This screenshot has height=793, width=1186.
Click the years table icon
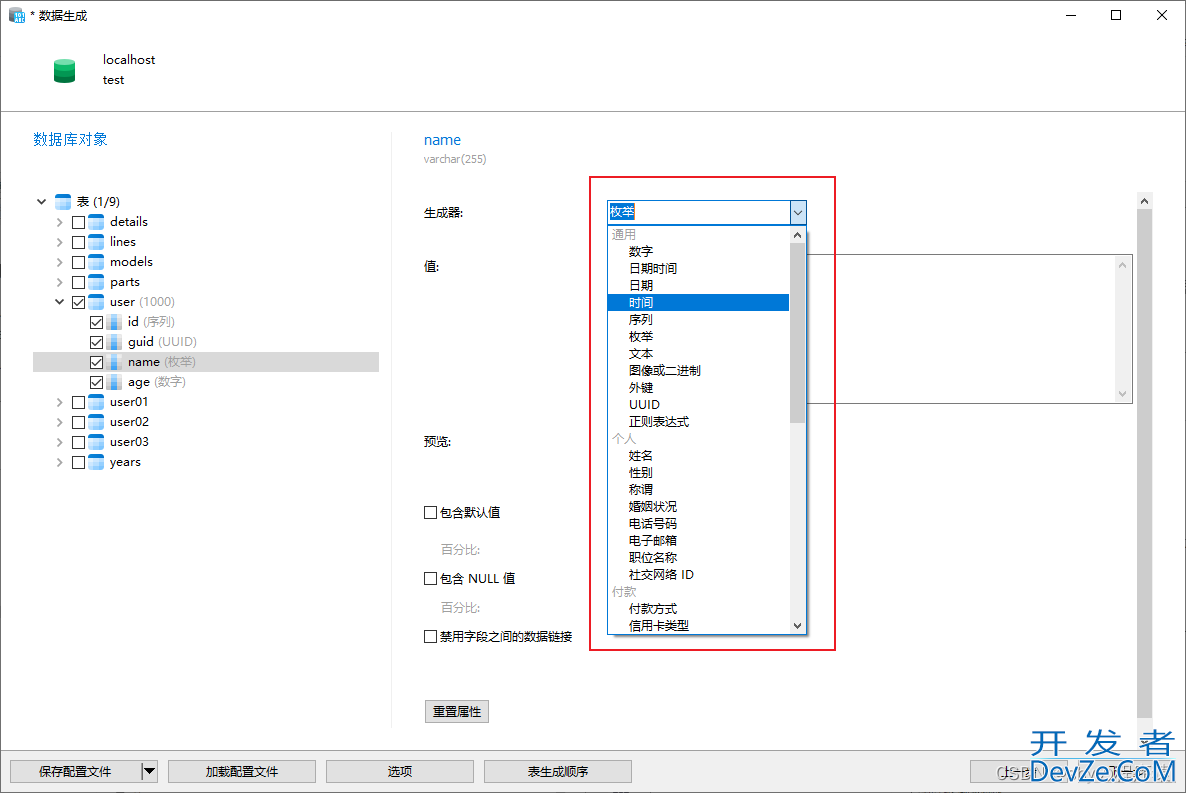96,462
